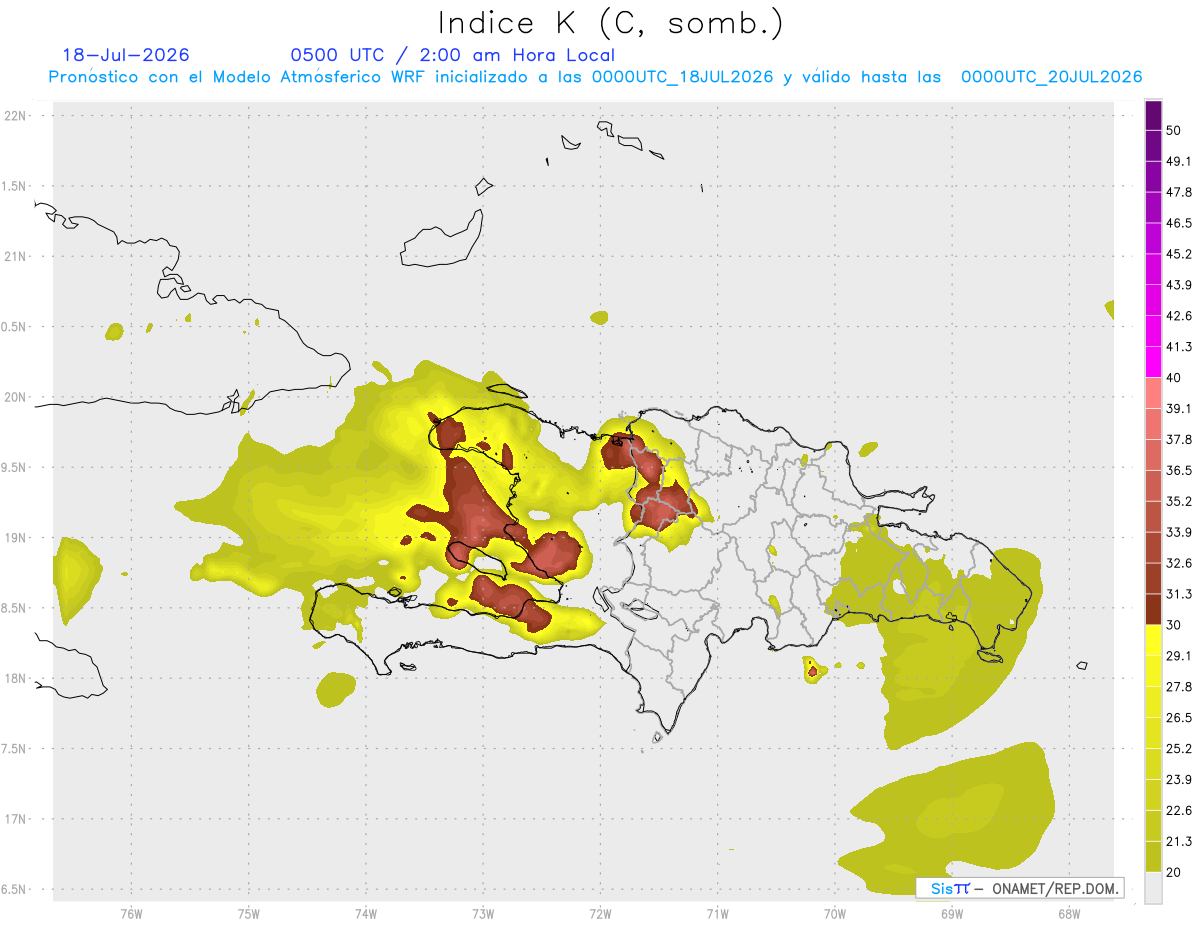
Task: Click the dark purple 50 color swatch
Action: pos(1153,116)
